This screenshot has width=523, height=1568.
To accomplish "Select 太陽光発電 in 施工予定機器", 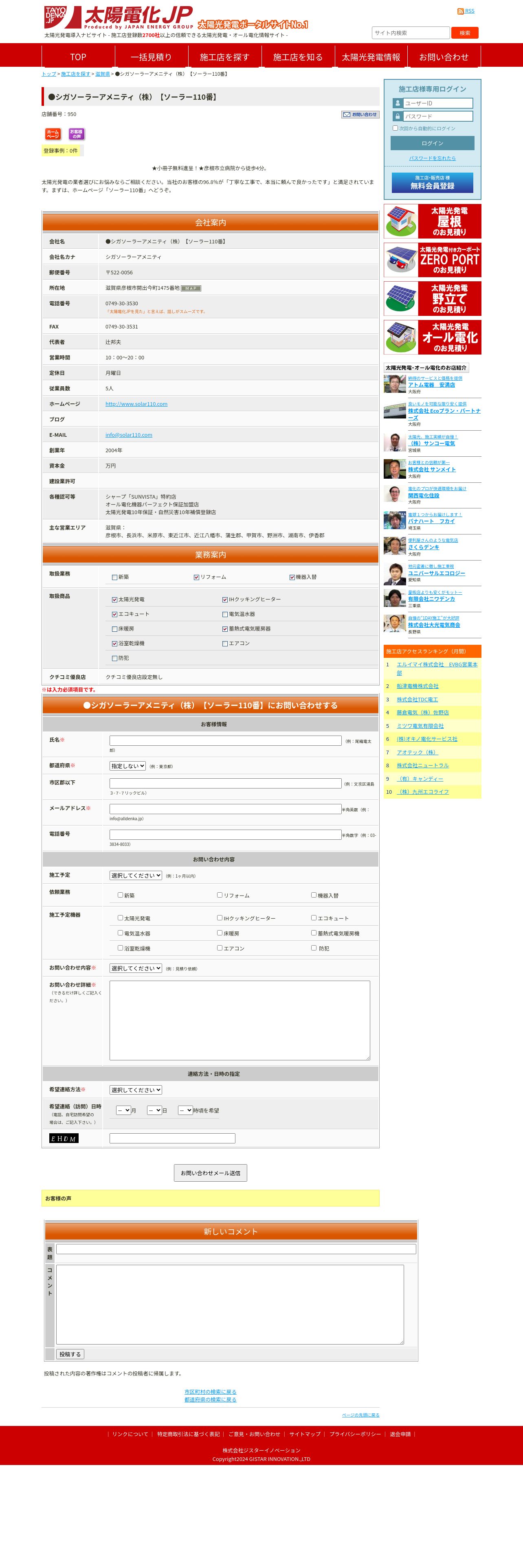I will tap(120, 918).
